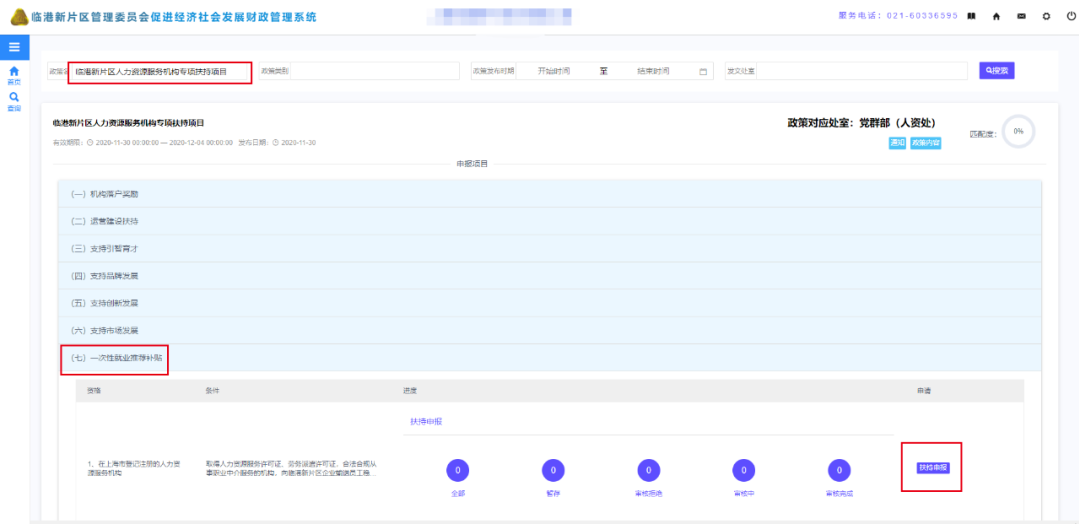This screenshot has height=524, width=1079.
Task: Click the 搜索 search button
Action: point(996,71)
